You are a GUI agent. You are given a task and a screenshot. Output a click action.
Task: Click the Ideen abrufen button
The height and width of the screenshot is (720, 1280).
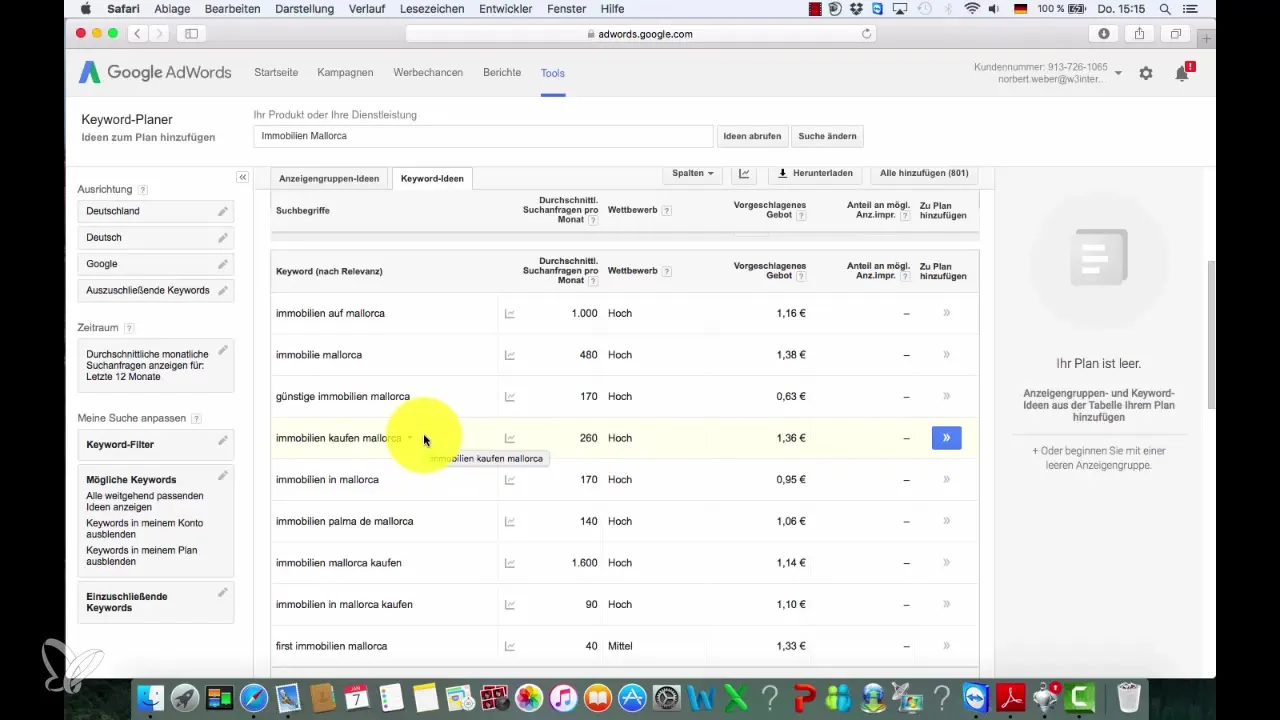tap(752, 136)
